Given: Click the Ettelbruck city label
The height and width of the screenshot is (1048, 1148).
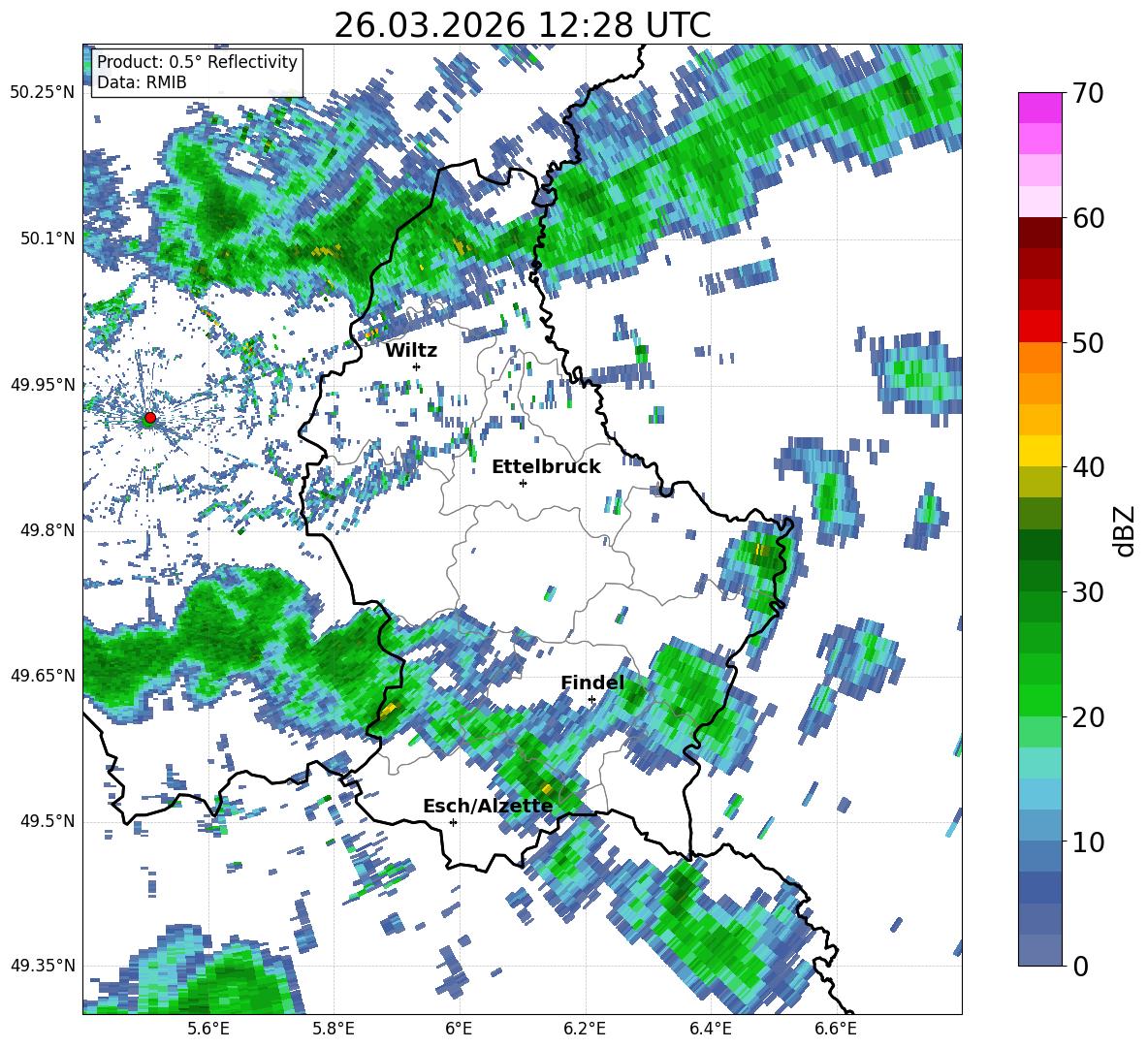Looking at the screenshot, I should tap(546, 467).
